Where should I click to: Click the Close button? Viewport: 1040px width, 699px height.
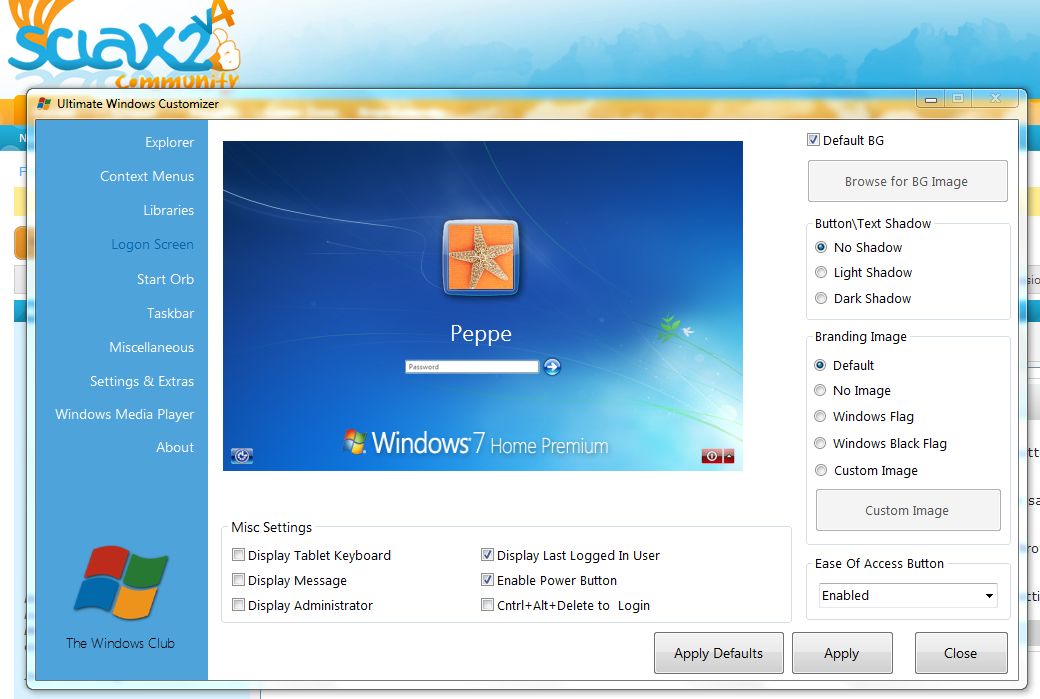pos(960,653)
